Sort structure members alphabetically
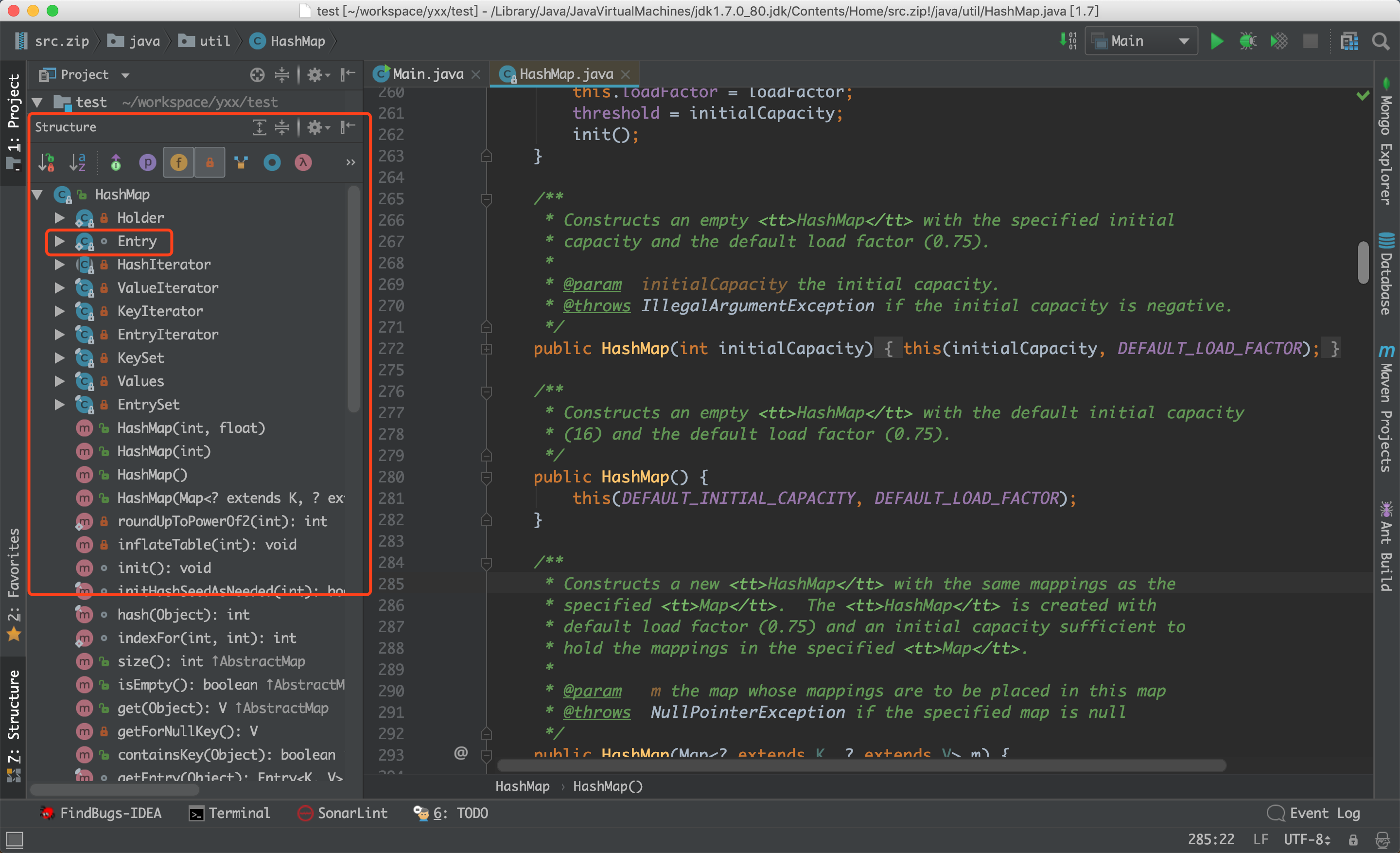Viewport: 1400px width, 853px height. [77, 163]
